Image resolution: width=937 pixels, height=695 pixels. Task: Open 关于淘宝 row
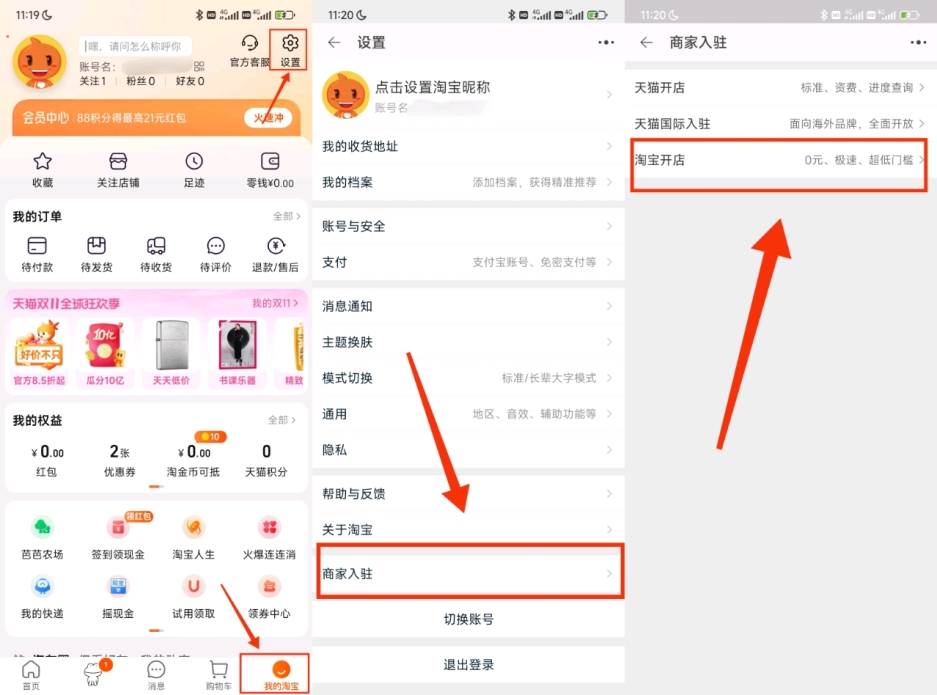[468, 530]
